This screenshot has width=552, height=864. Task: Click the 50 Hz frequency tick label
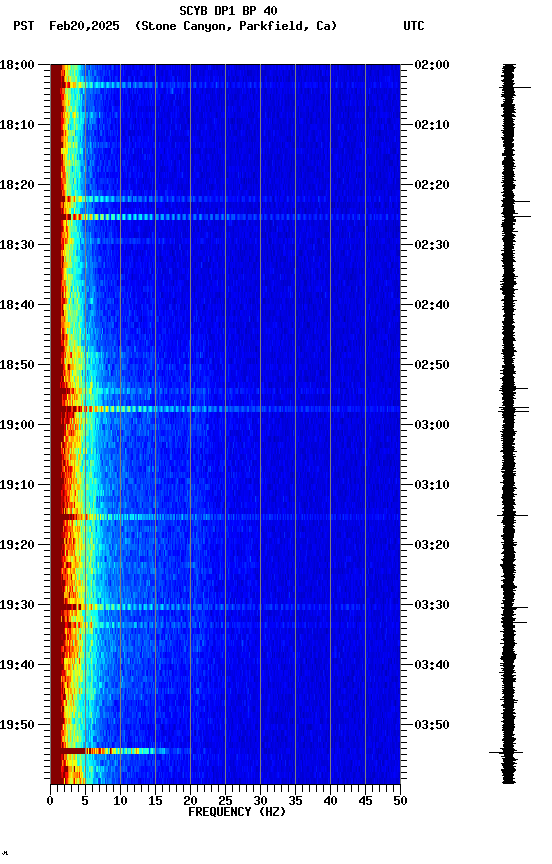(400, 801)
